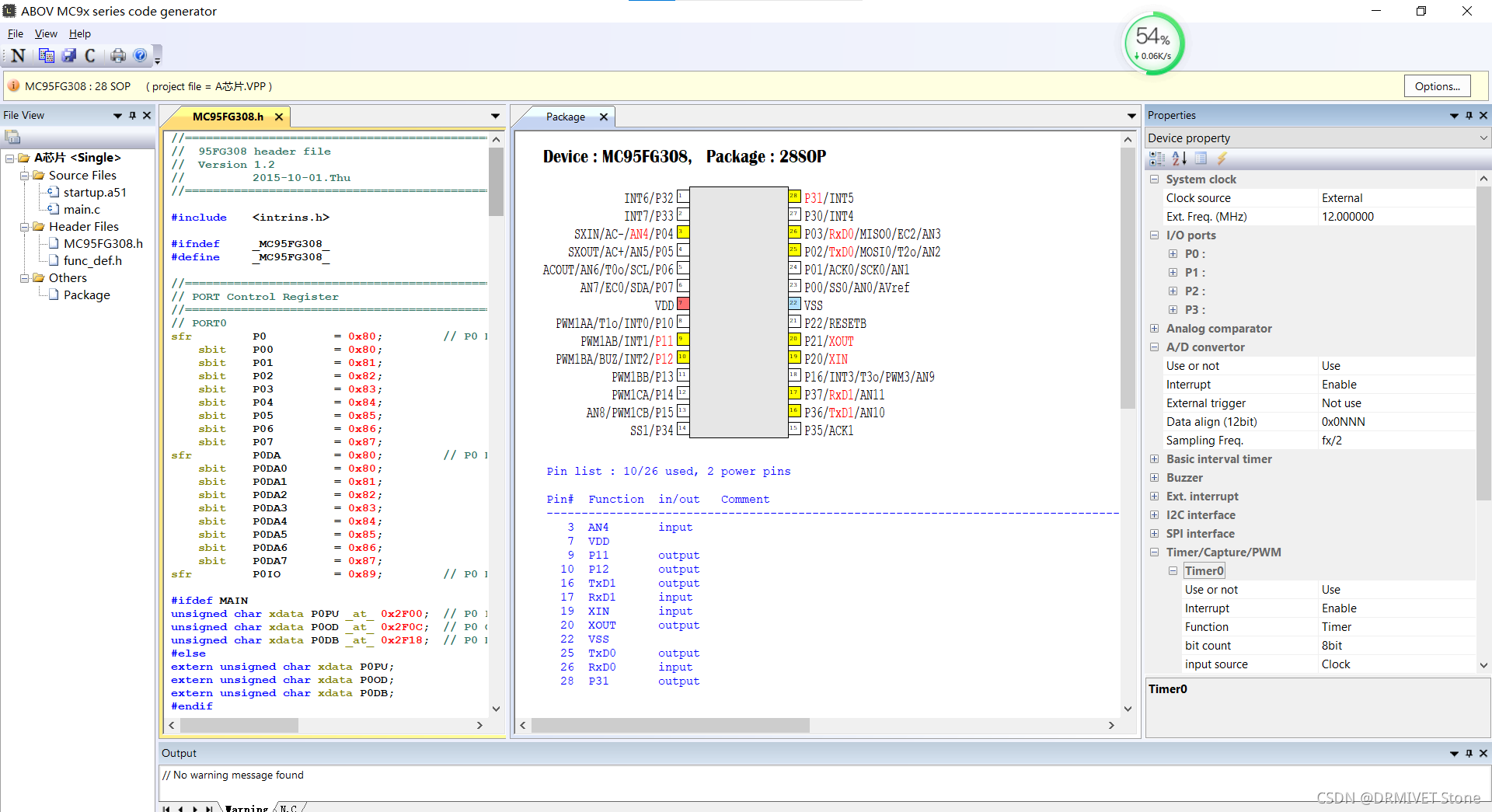Close the Properties panel
The height and width of the screenshot is (812, 1492).
pyautogui.click(x=1483, y=115)
